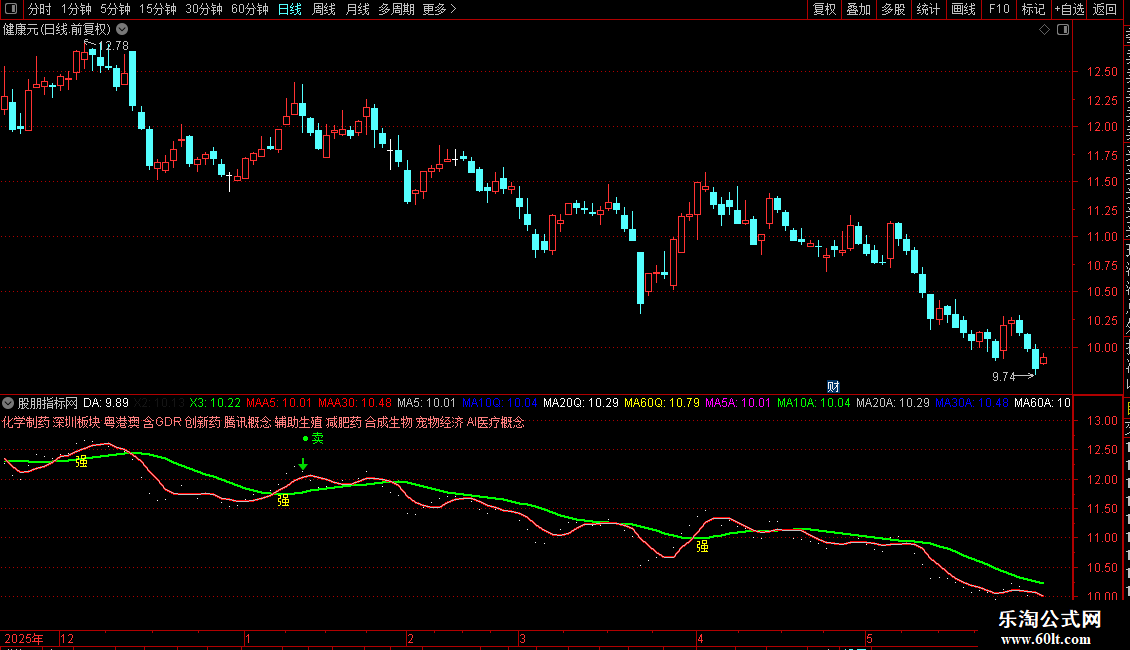Viewport: 1130px width, 650px height.
Task: Click the yellow MA60Q: 10.79 value
Action: pyautogui.click(x=662, y=403)
